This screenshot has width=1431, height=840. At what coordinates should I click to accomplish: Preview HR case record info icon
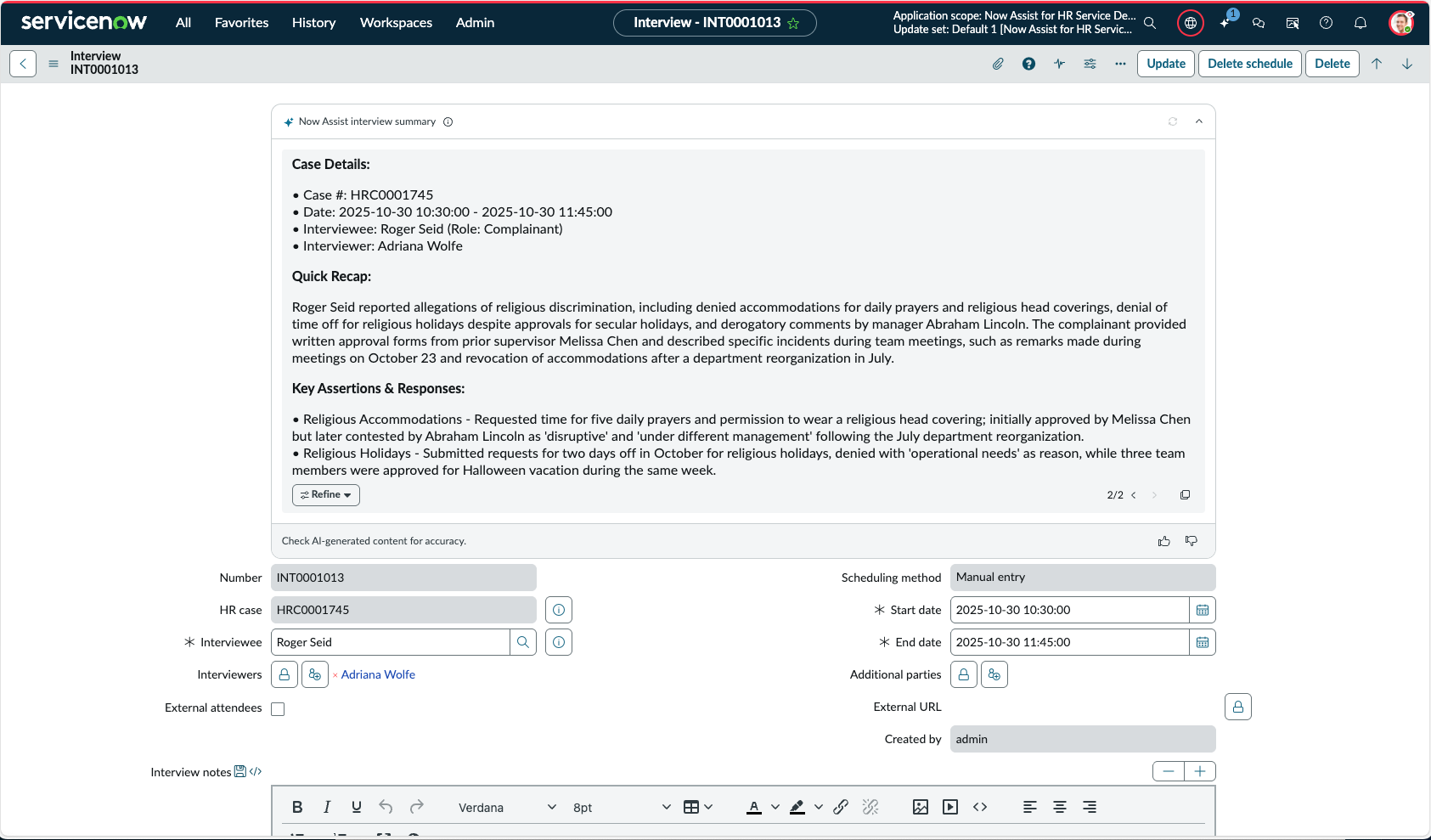click(559, 610)
